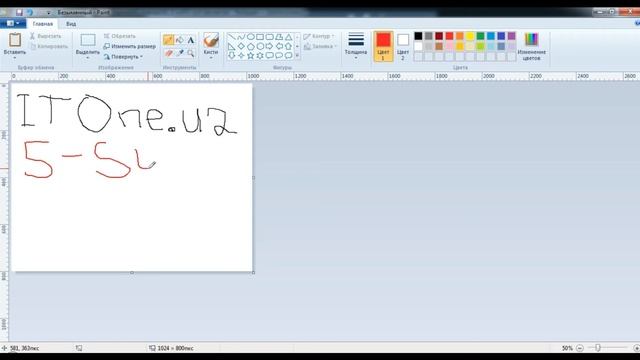This screenshot has width=640, height=360.
Task: Select the Fill with color bucket tool
Action: pyautogui.click(x=180, y=40)
